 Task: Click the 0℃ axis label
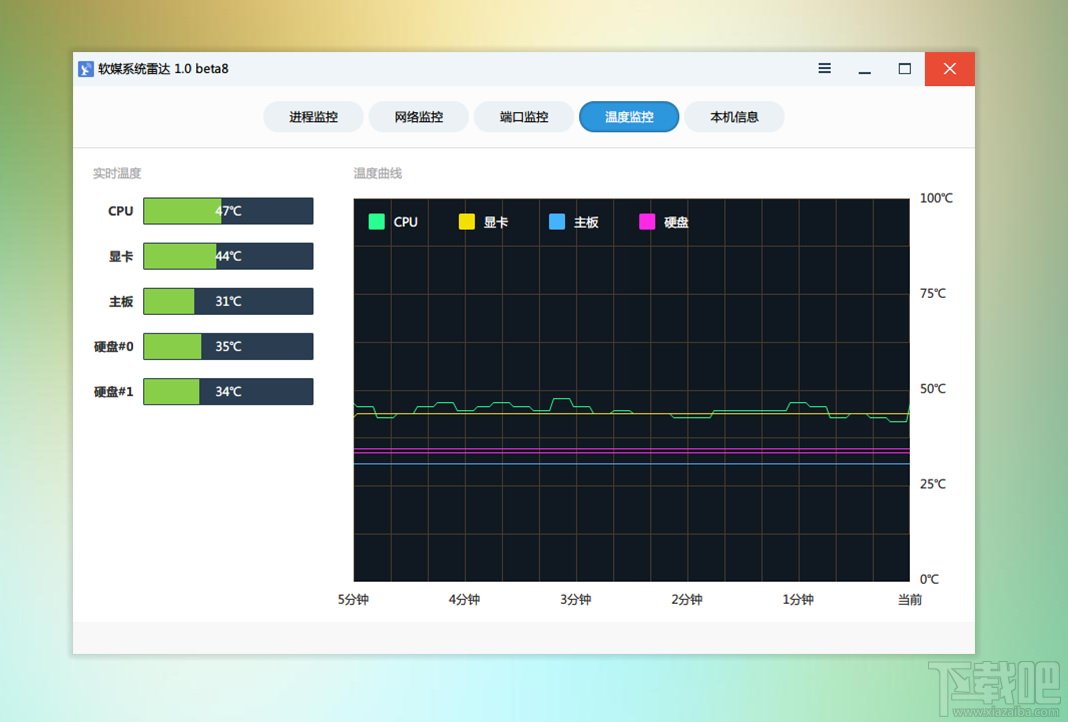tap(930, 580)
